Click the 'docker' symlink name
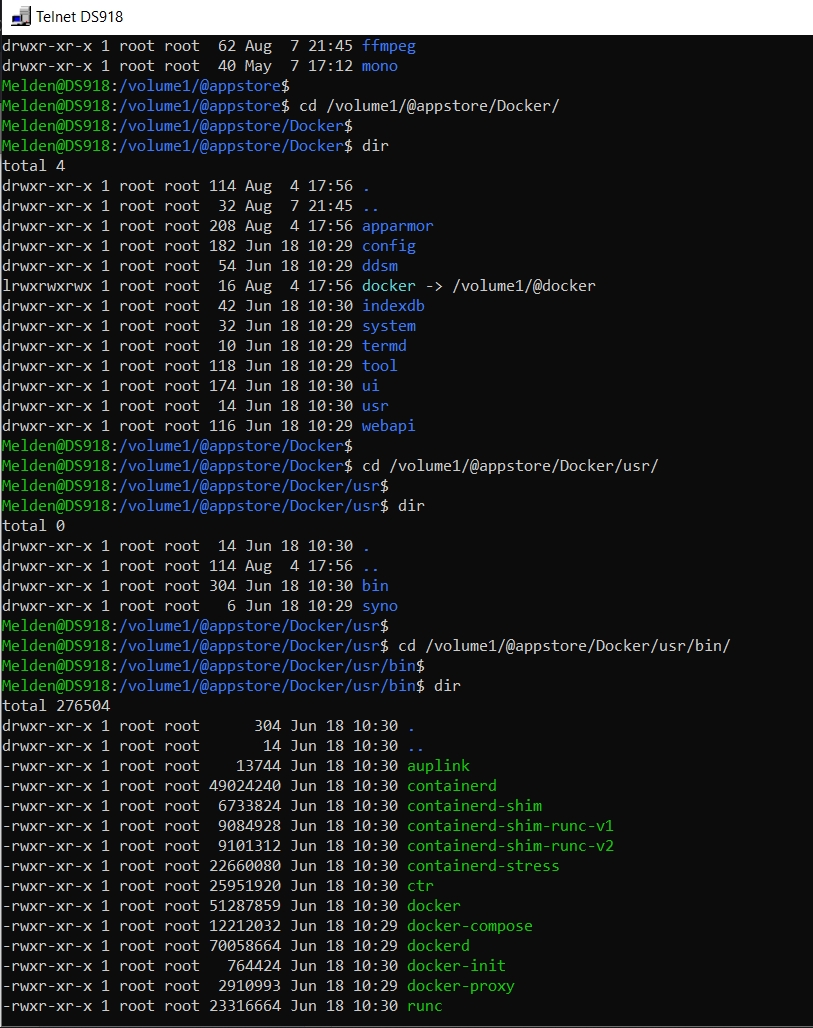The height and width of the screenshot is (1028, 813). coord(389,286)
